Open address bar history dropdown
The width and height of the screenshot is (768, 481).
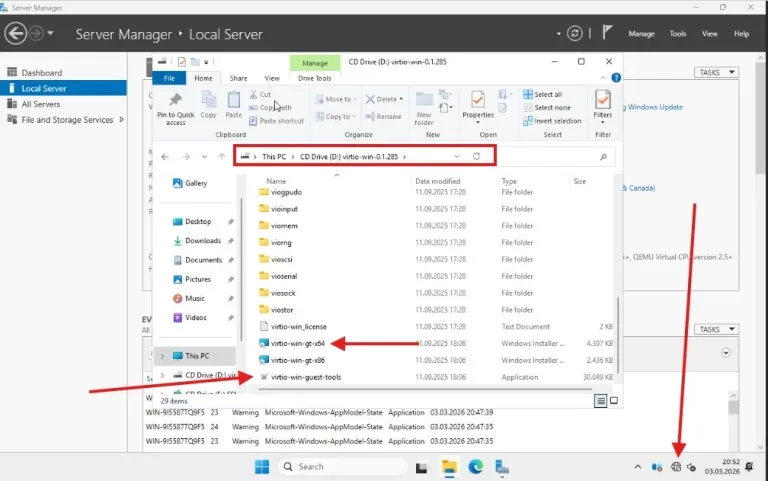(456, 156)
